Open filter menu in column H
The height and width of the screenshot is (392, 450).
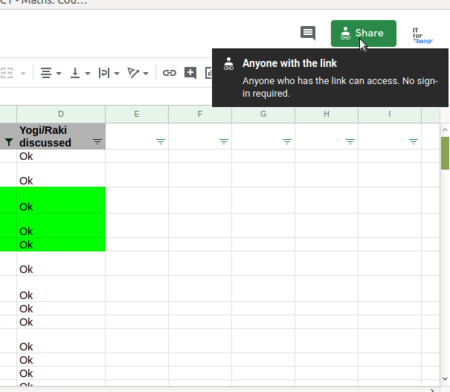point(350,142)
